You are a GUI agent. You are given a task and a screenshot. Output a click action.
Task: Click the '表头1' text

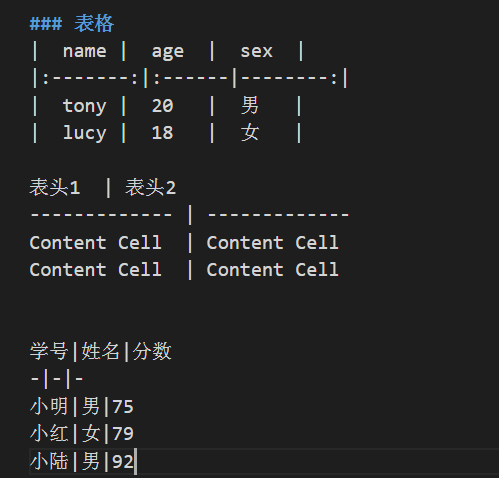click(x=55, y=187)
